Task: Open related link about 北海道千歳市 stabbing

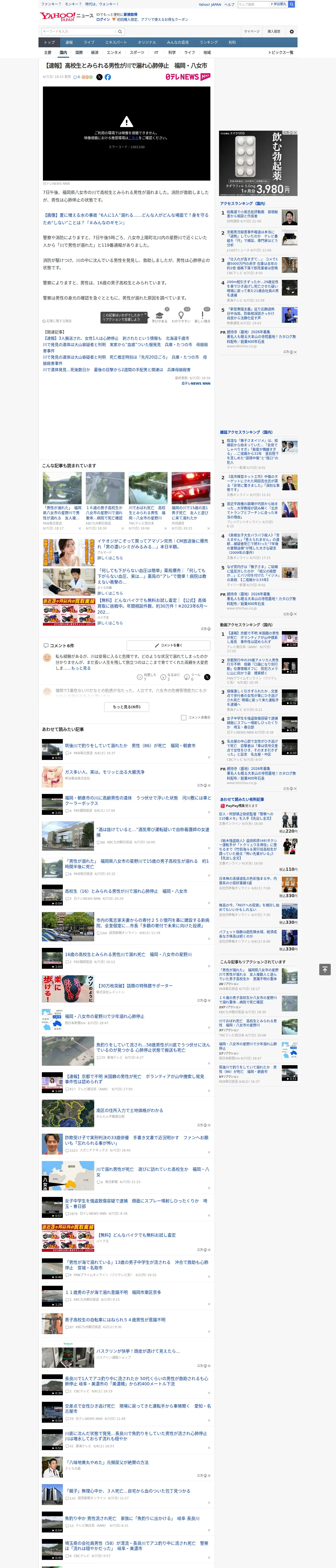Action: coord(116,338)
